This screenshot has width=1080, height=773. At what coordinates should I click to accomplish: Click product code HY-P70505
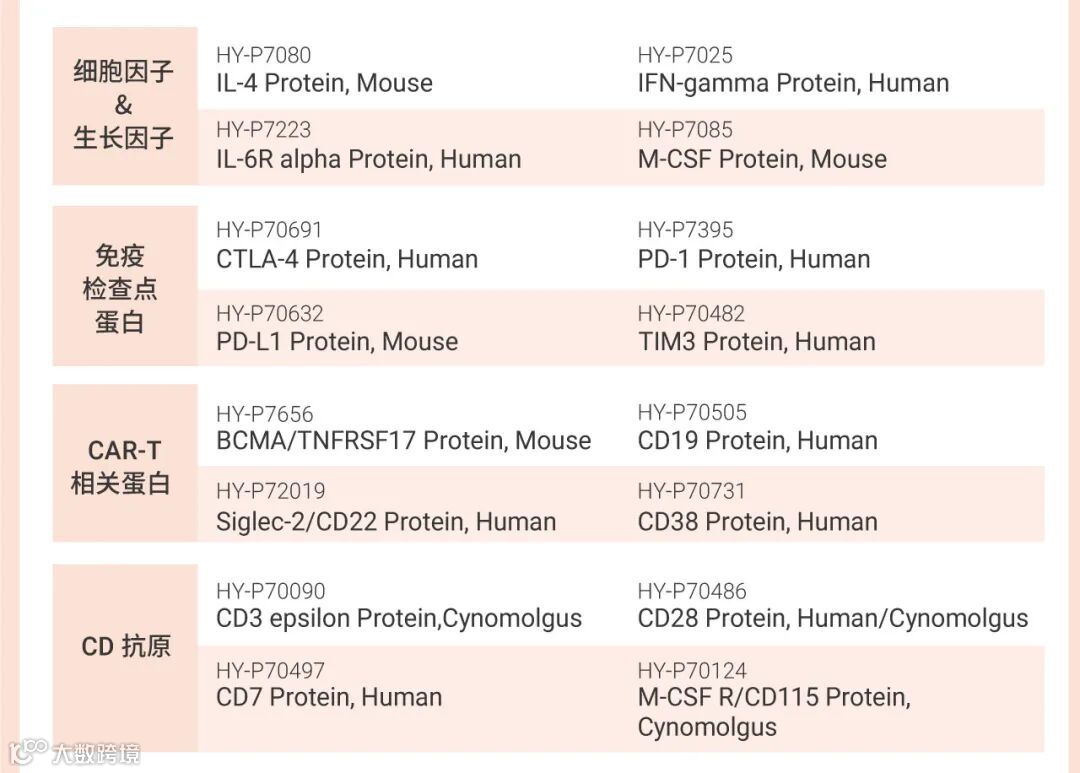[x=692, y=413]
